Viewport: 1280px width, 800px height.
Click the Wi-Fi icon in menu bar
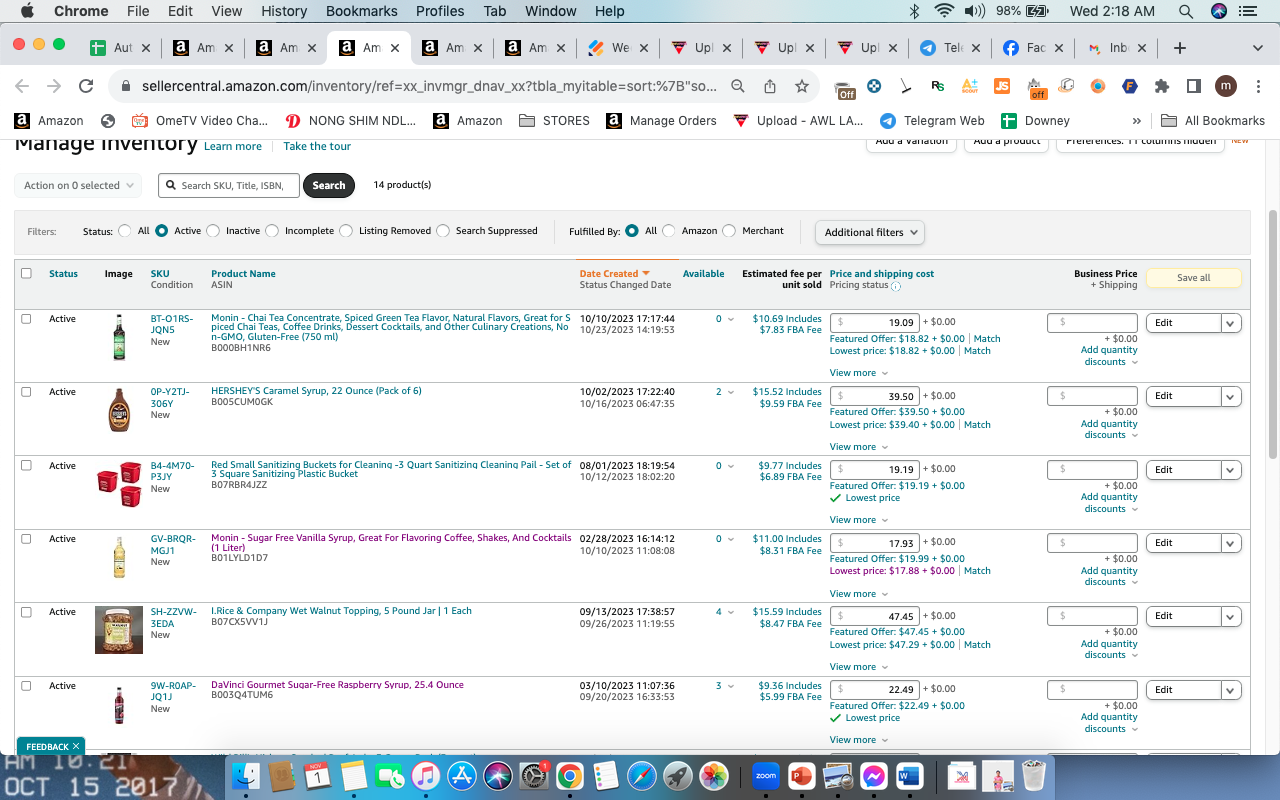pos(945,11)
